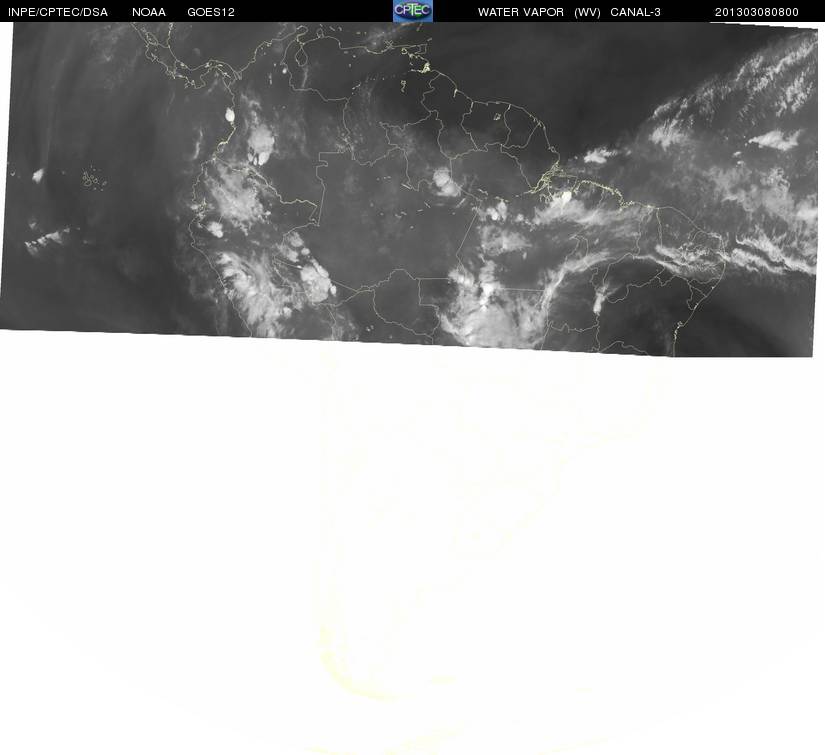Click the 201303080800 timestamp
825x755 pixels.
tap(757, 12)
